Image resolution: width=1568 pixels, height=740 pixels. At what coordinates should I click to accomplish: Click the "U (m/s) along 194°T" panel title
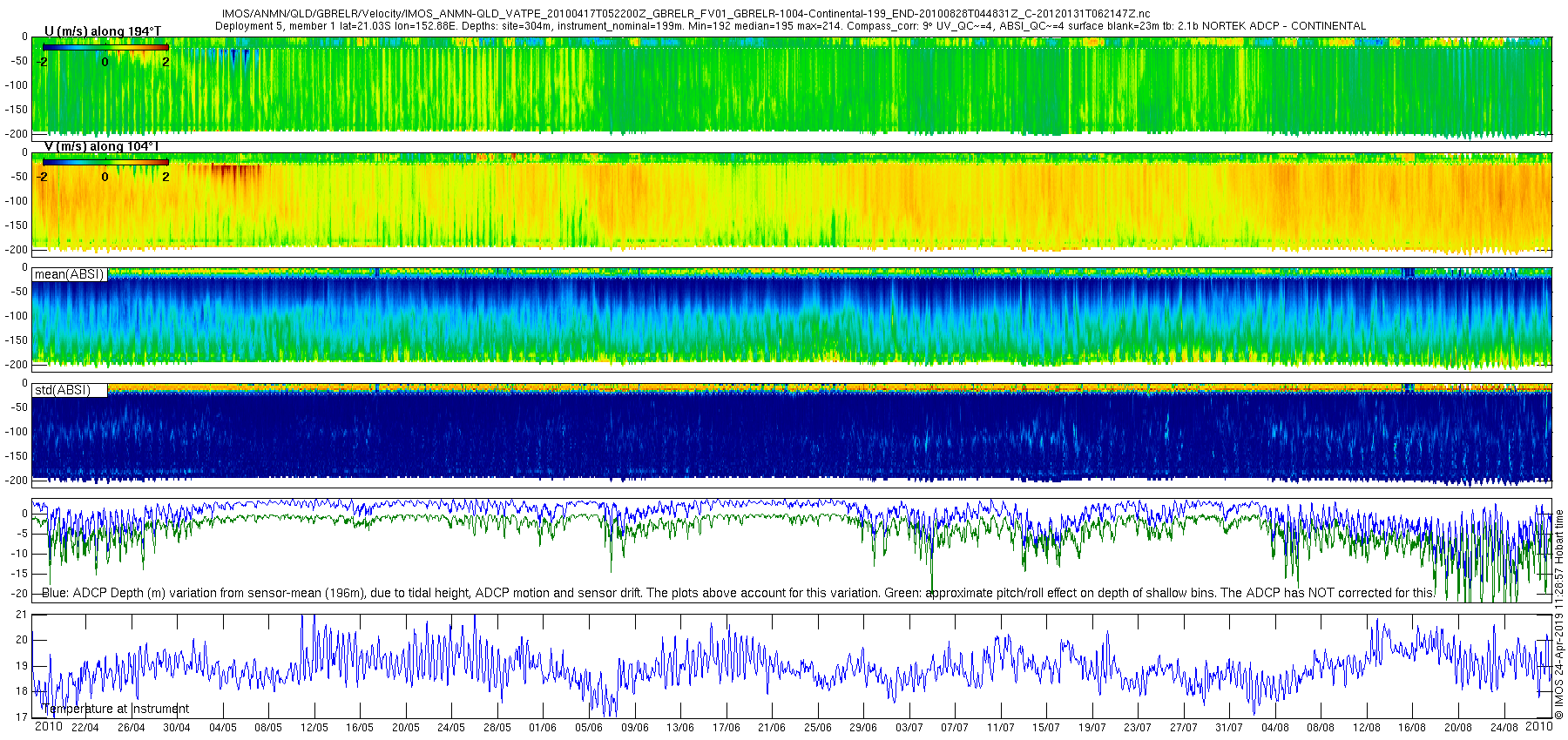[103, 31]
